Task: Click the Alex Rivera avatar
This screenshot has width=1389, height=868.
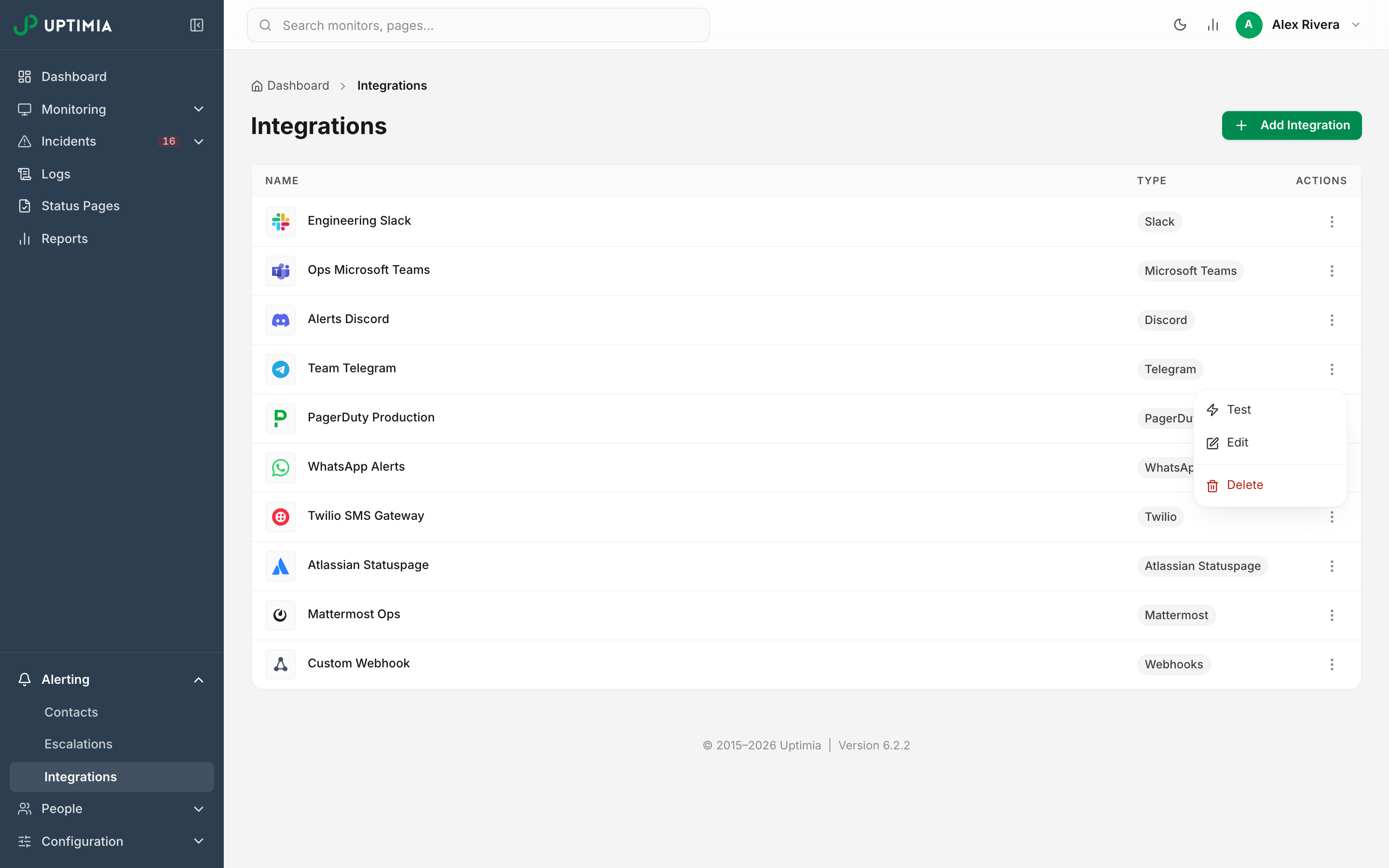Action: pos(1249,25)
